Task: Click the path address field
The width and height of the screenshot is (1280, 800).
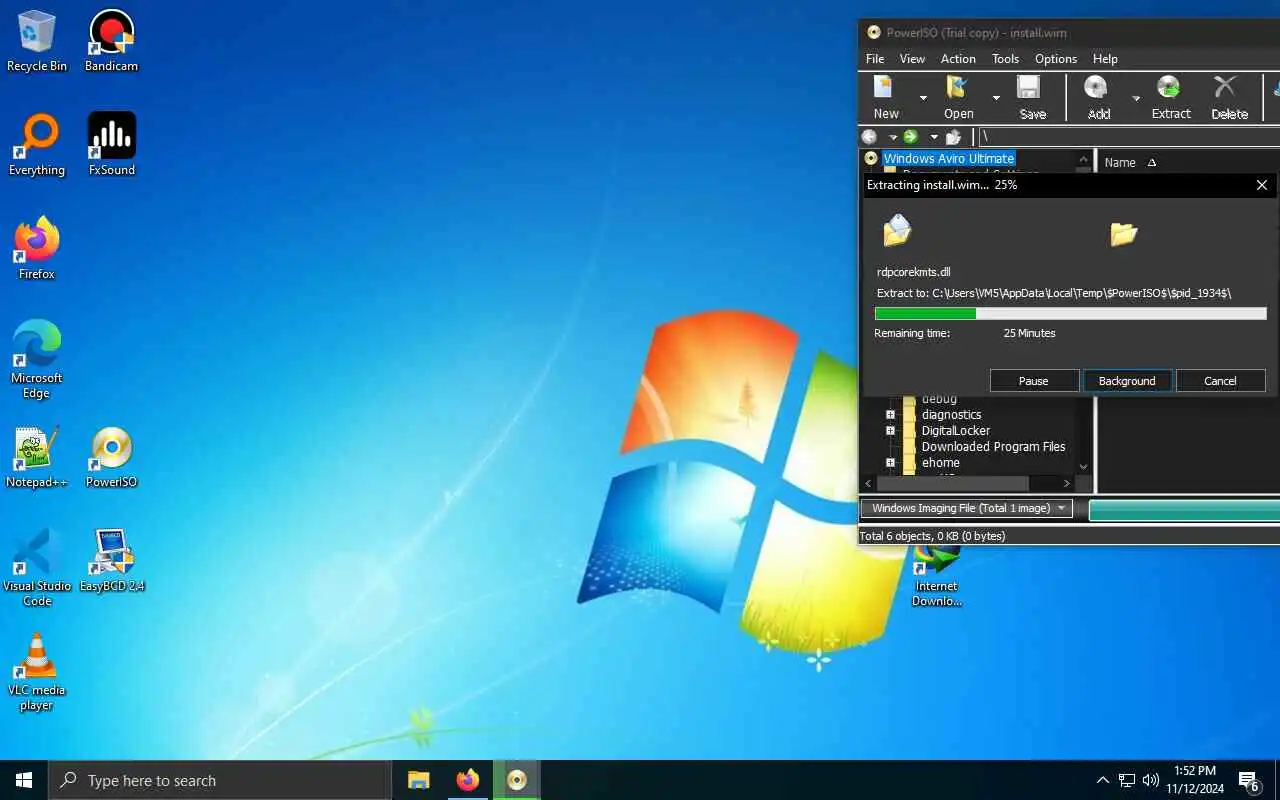Action: pyautogui.click(x=1128, y=137)
